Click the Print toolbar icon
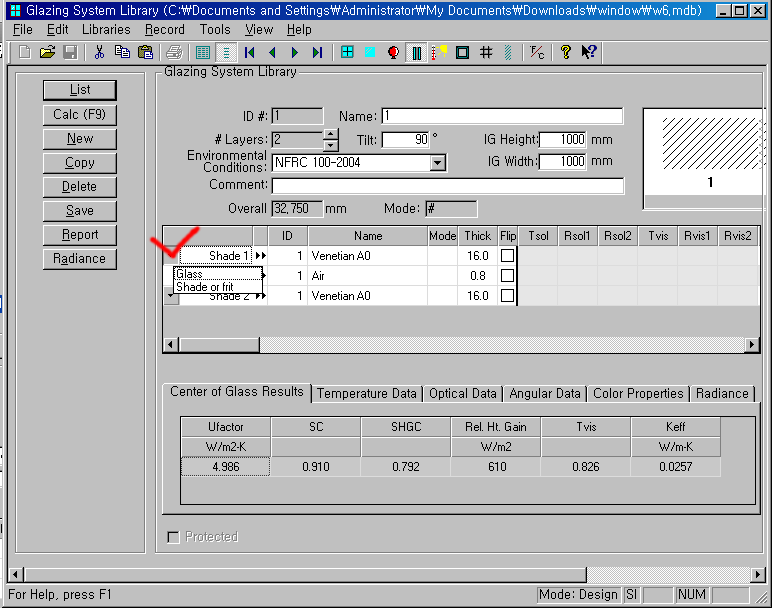772x608 pixels. click(174, 52)
